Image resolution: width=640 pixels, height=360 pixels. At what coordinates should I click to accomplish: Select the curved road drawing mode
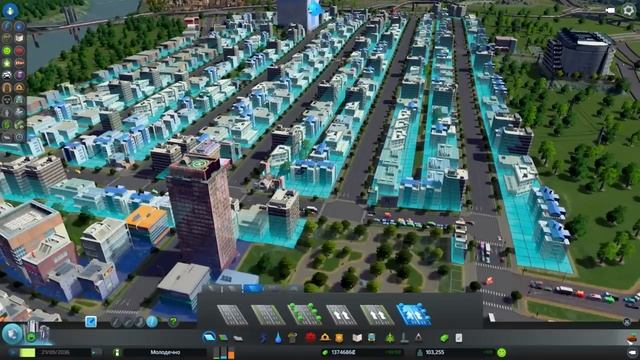[128, 322]
